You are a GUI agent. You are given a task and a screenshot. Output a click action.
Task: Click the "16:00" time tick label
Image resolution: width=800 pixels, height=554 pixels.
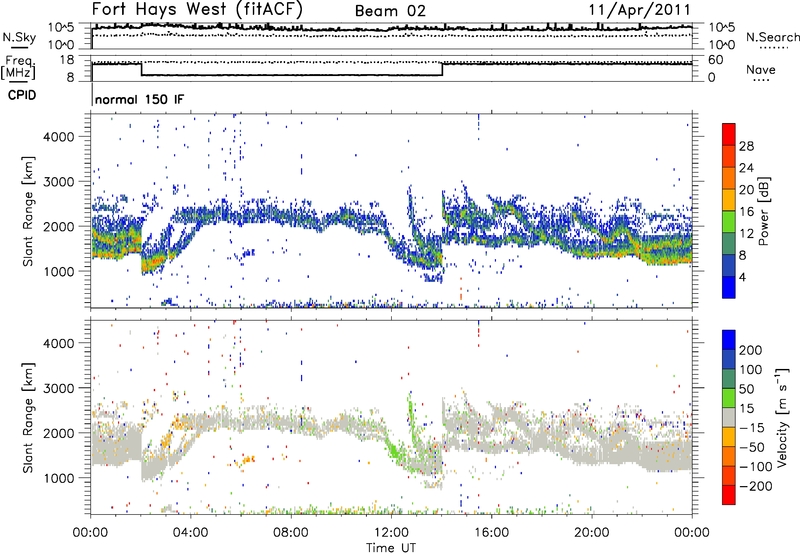(x=491, y=533)
